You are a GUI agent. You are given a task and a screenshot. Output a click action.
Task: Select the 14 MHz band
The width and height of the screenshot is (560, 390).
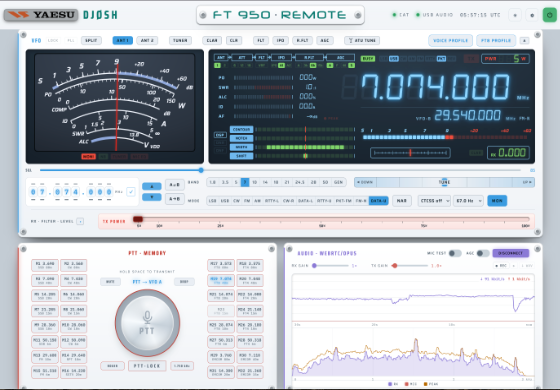click(x=265, y=182)
